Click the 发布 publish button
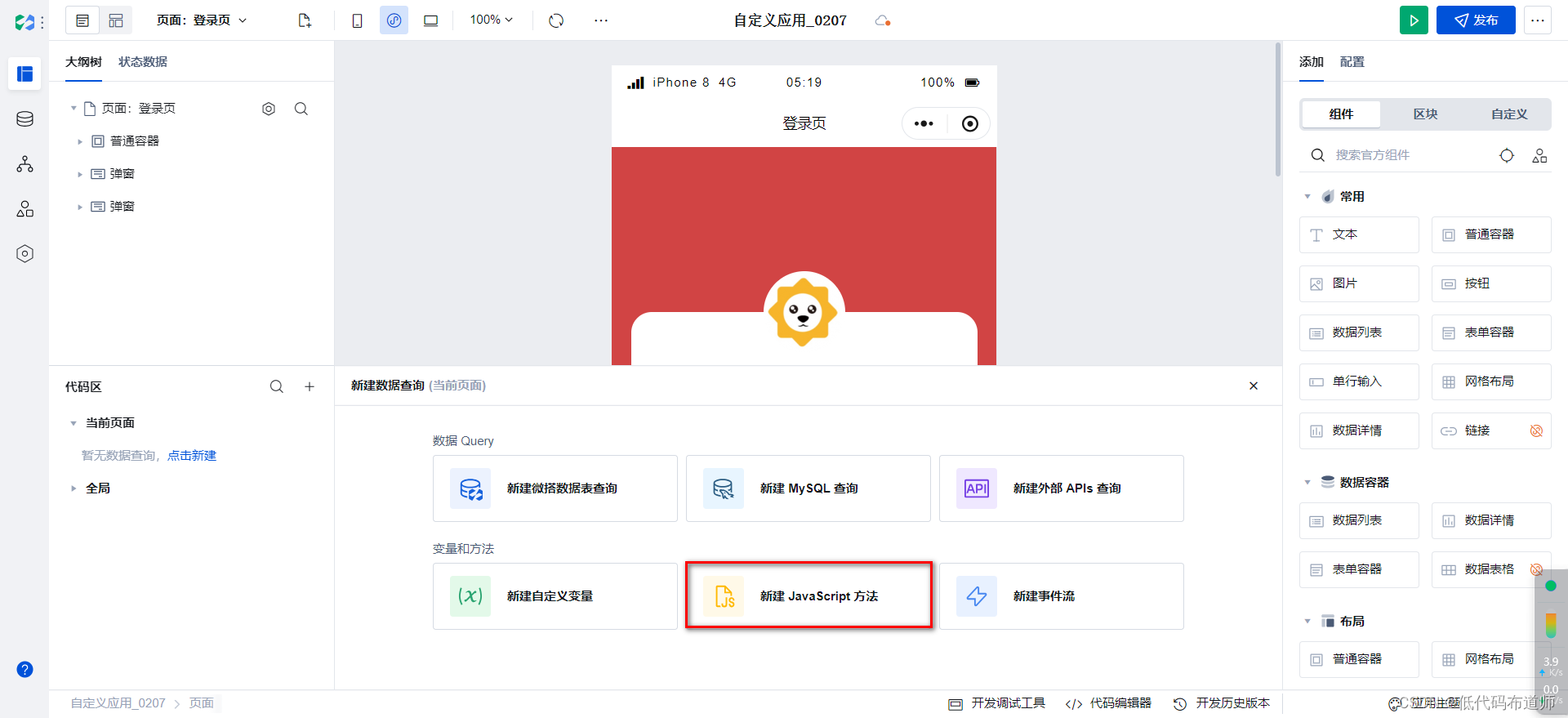 1476,20
